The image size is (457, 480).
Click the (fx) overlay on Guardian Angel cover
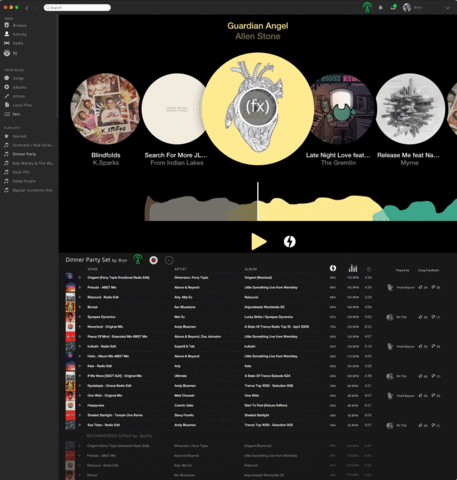pos(257,107)
